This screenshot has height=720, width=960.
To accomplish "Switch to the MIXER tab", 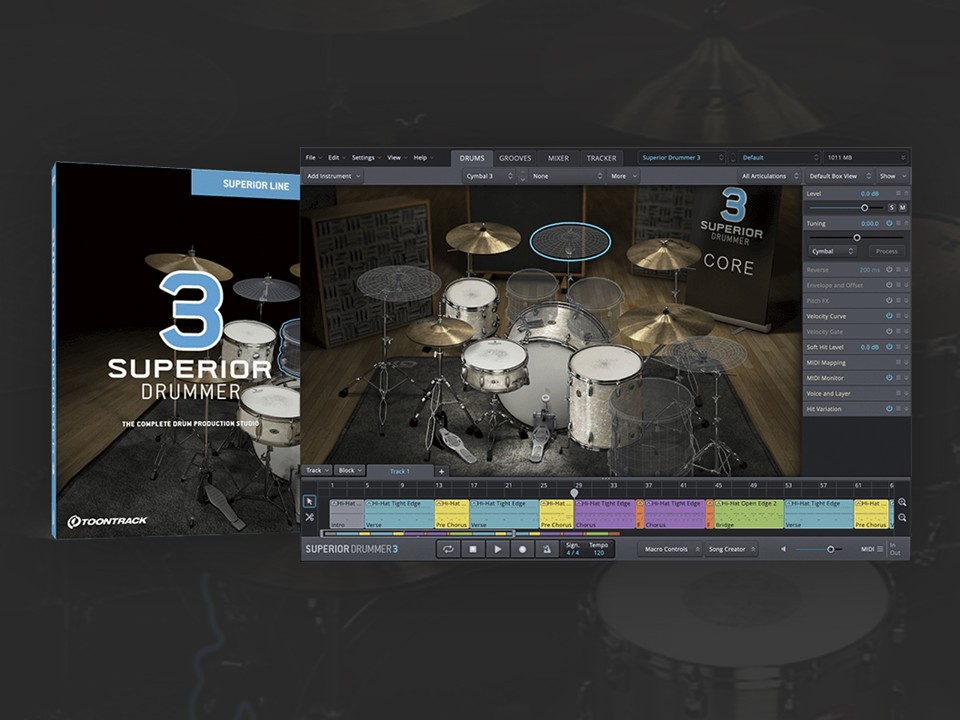I will tap(558, 158).
